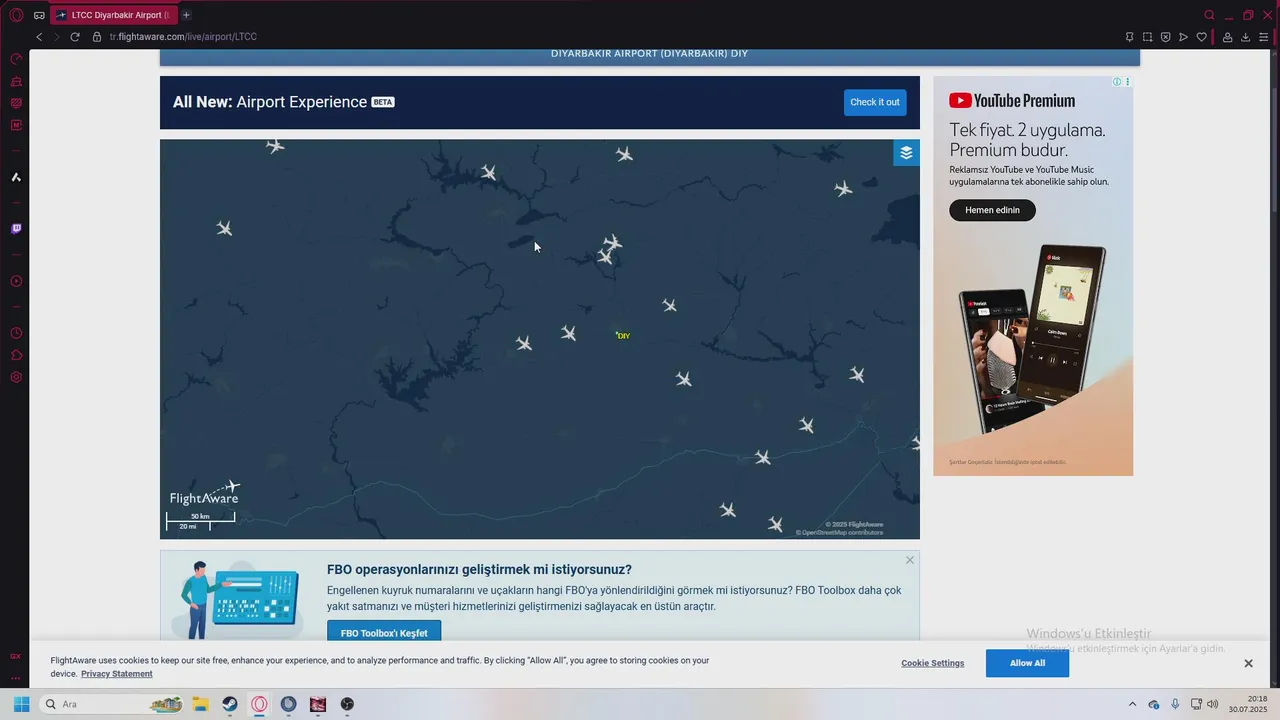Open the My Flow send icon
Screen dimensions: 1280x720
(x=1183, y=37)
